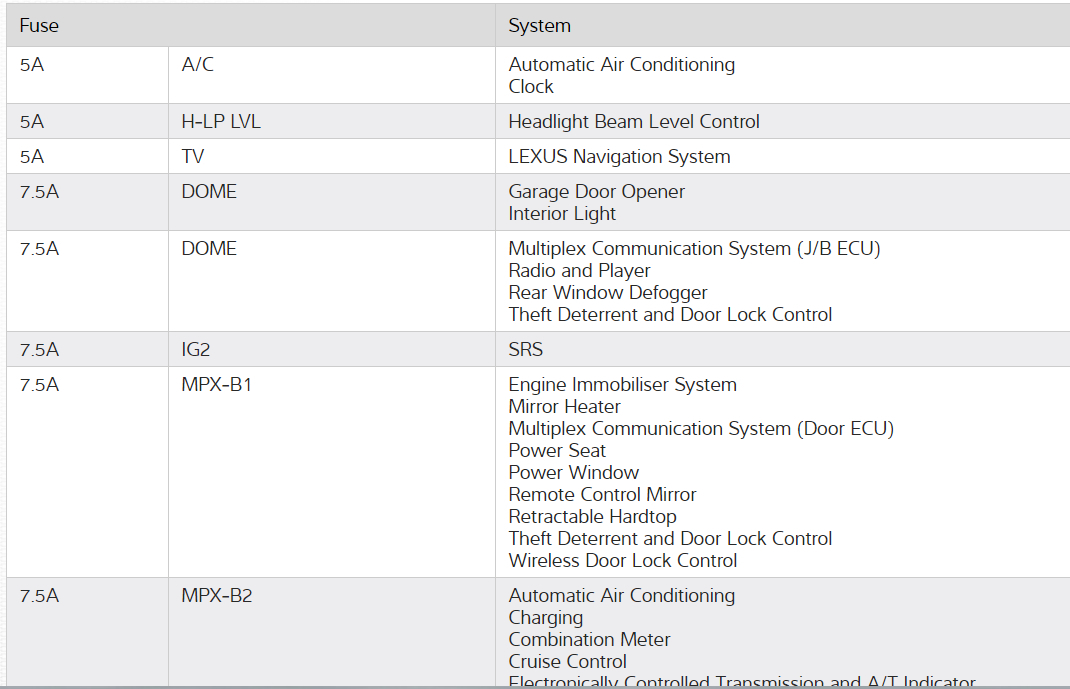Select Headlight Beam Level Control entry

pos(634,122)
